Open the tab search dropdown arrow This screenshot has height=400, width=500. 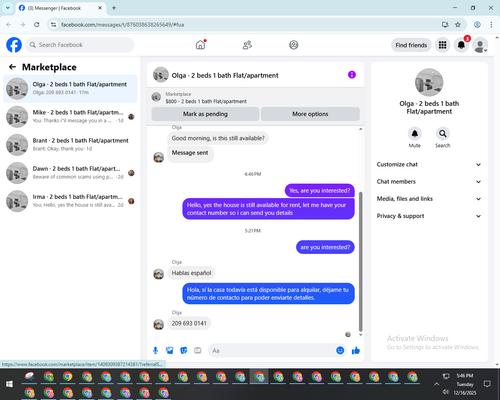(8, 8)
